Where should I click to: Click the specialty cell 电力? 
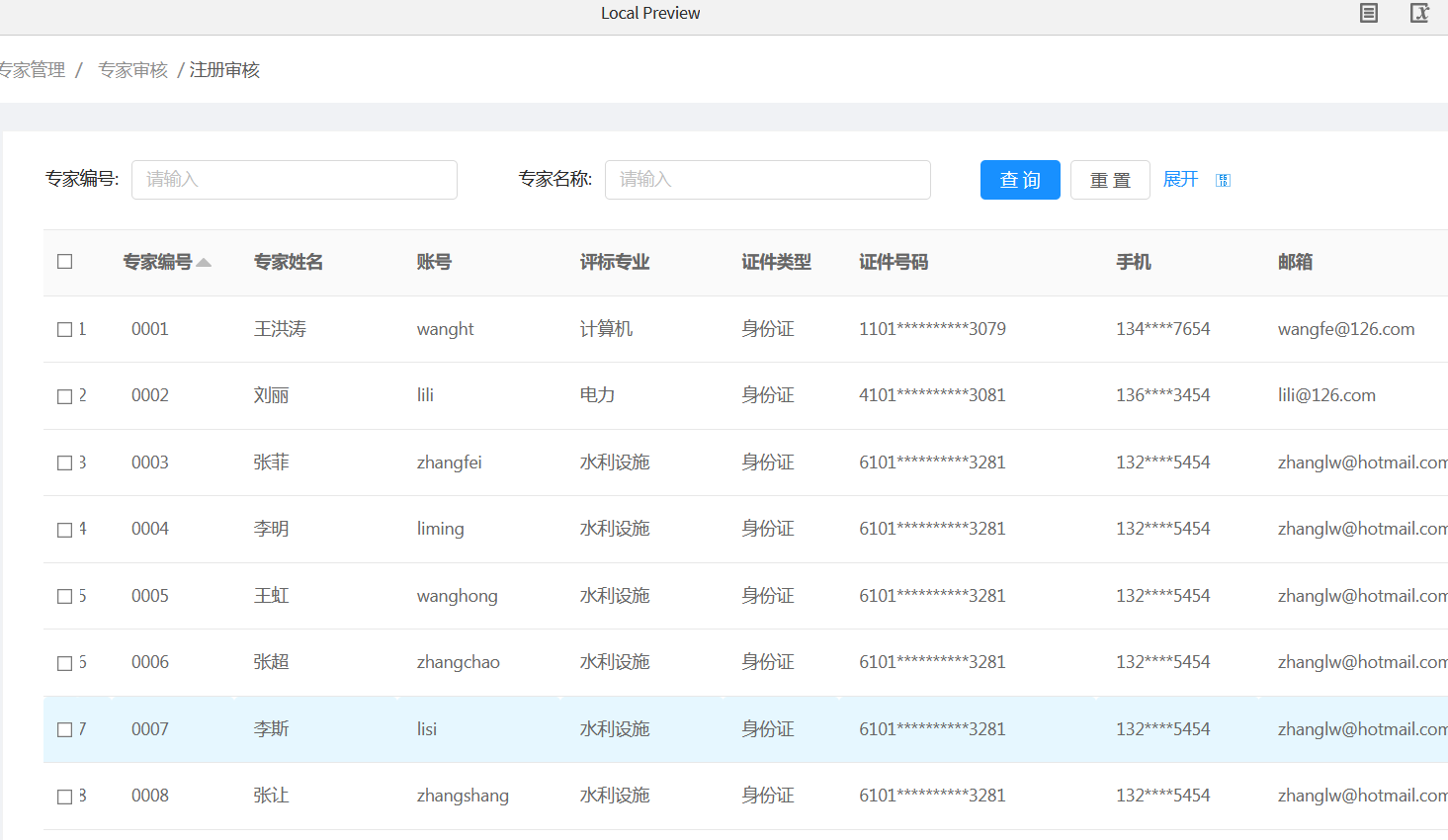(x=597, y=395)
